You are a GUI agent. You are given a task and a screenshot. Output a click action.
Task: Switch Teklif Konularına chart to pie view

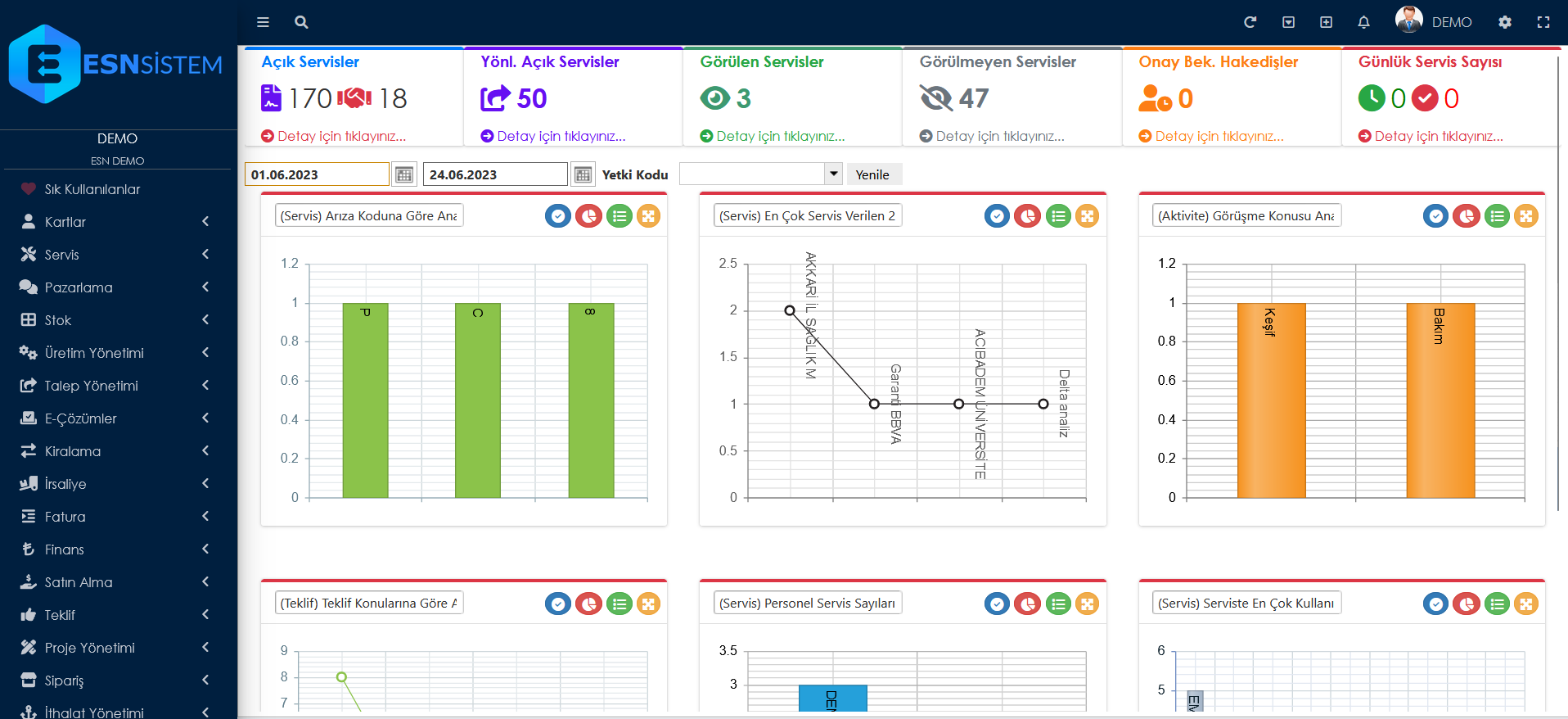click(x=588, y=604)
